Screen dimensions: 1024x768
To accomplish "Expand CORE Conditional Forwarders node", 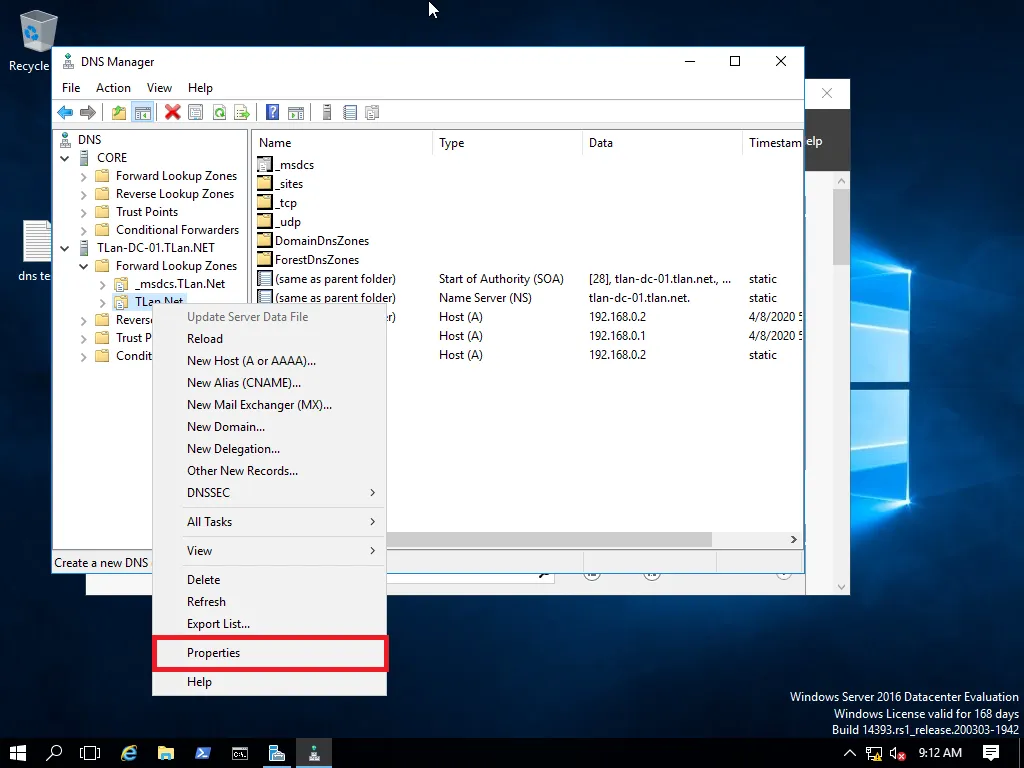I will pos(84,231).
